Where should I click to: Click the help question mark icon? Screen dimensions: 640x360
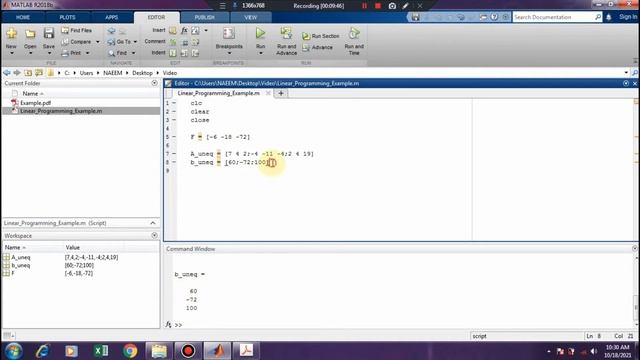pos(494,17)
